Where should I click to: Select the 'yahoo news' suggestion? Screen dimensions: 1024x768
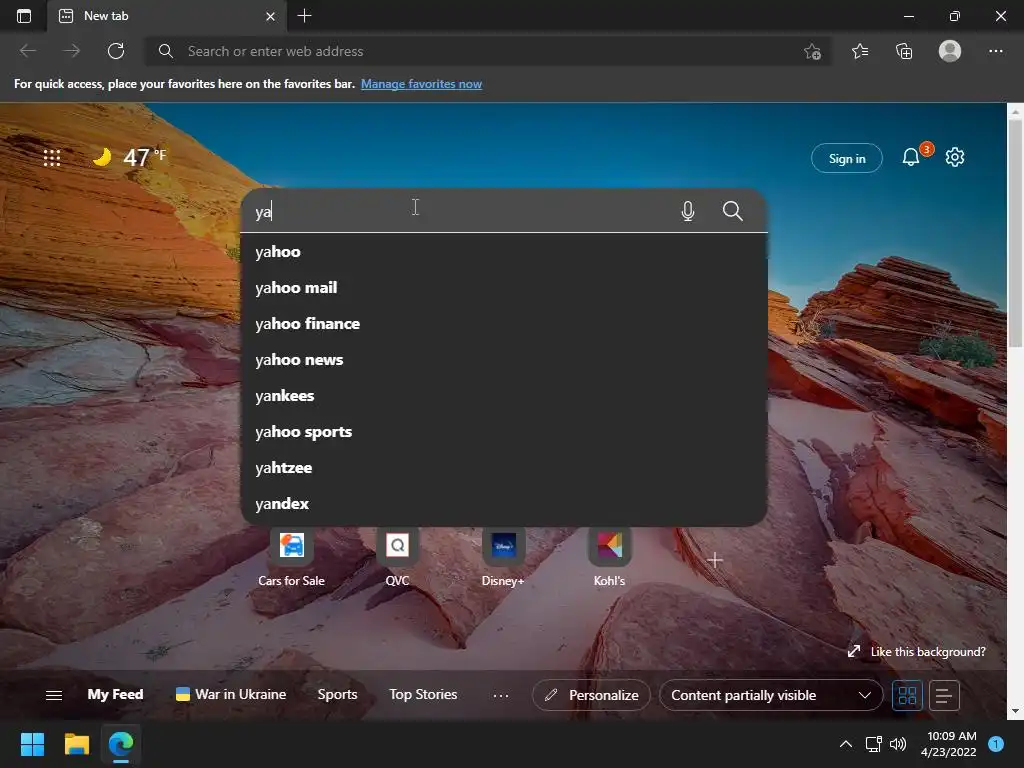pos(504,359)
